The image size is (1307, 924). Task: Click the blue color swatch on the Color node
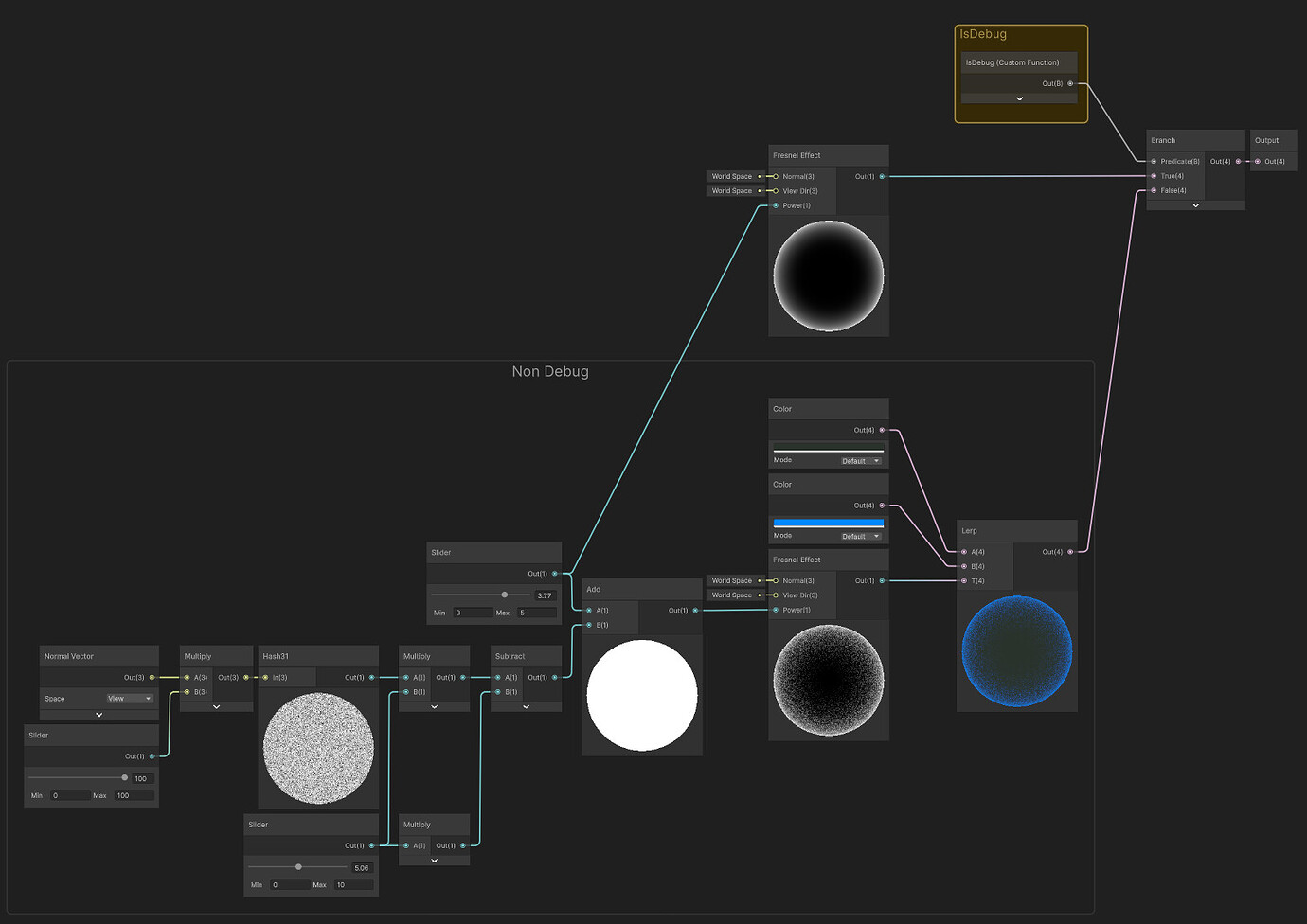coord(827,522)
